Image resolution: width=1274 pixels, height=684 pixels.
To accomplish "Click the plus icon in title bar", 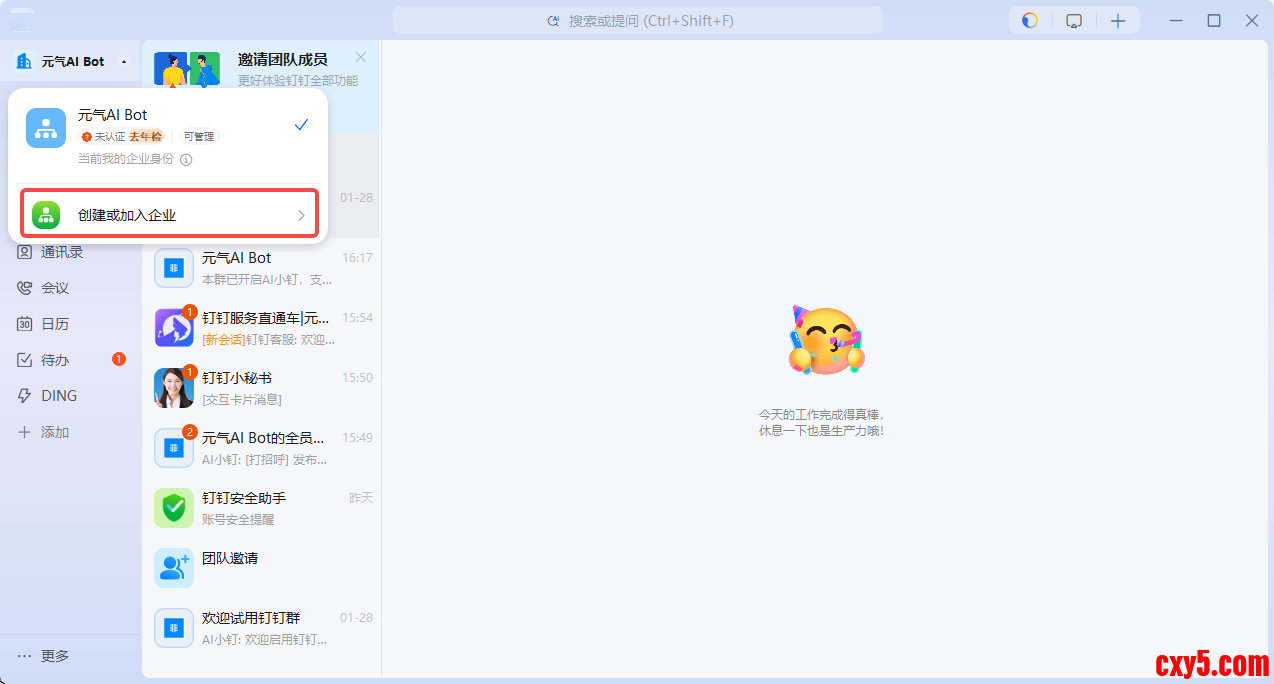I will pos(1118,20).
